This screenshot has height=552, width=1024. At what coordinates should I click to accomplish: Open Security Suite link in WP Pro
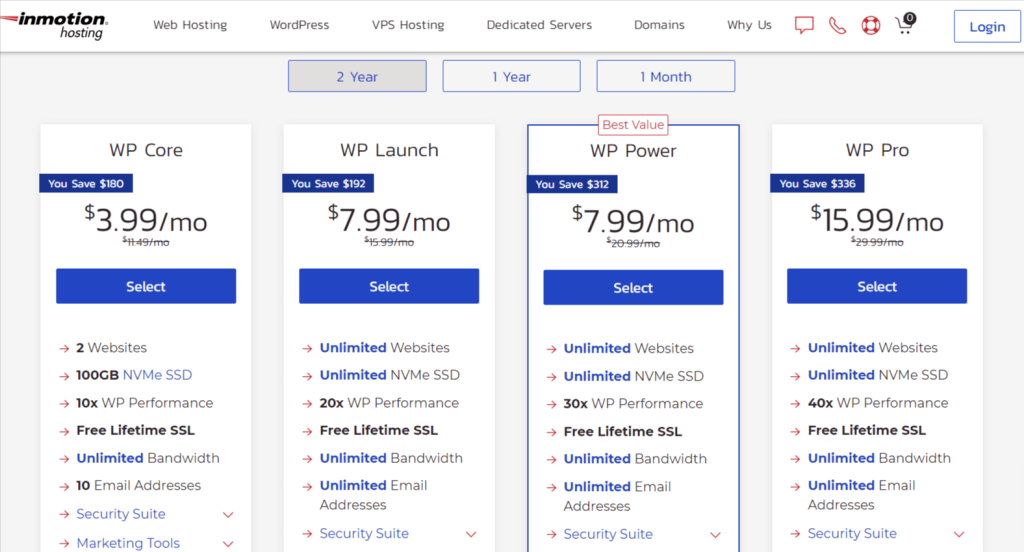tap(852, 534)
